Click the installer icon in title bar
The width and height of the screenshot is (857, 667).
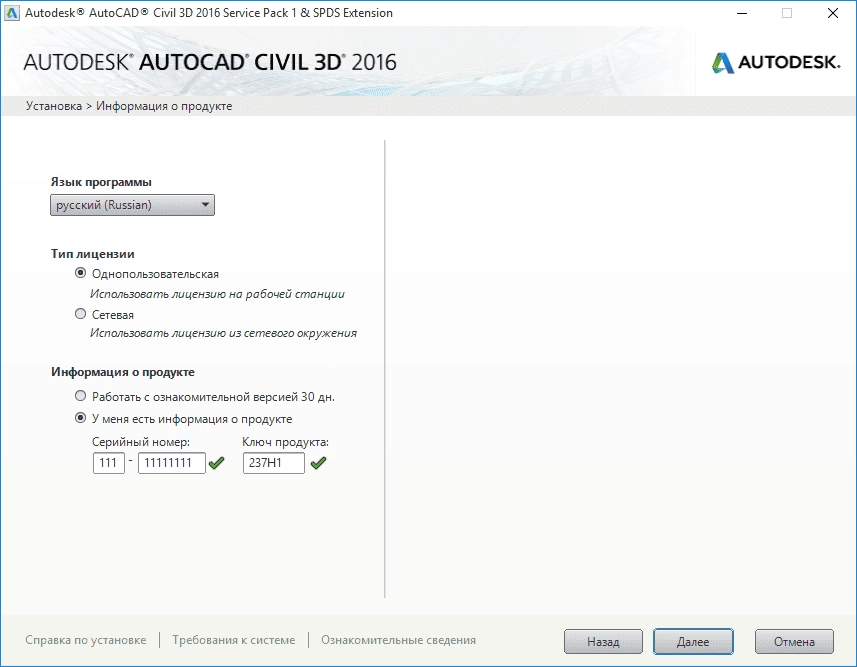pyautogui.click(x=11, y=13)
